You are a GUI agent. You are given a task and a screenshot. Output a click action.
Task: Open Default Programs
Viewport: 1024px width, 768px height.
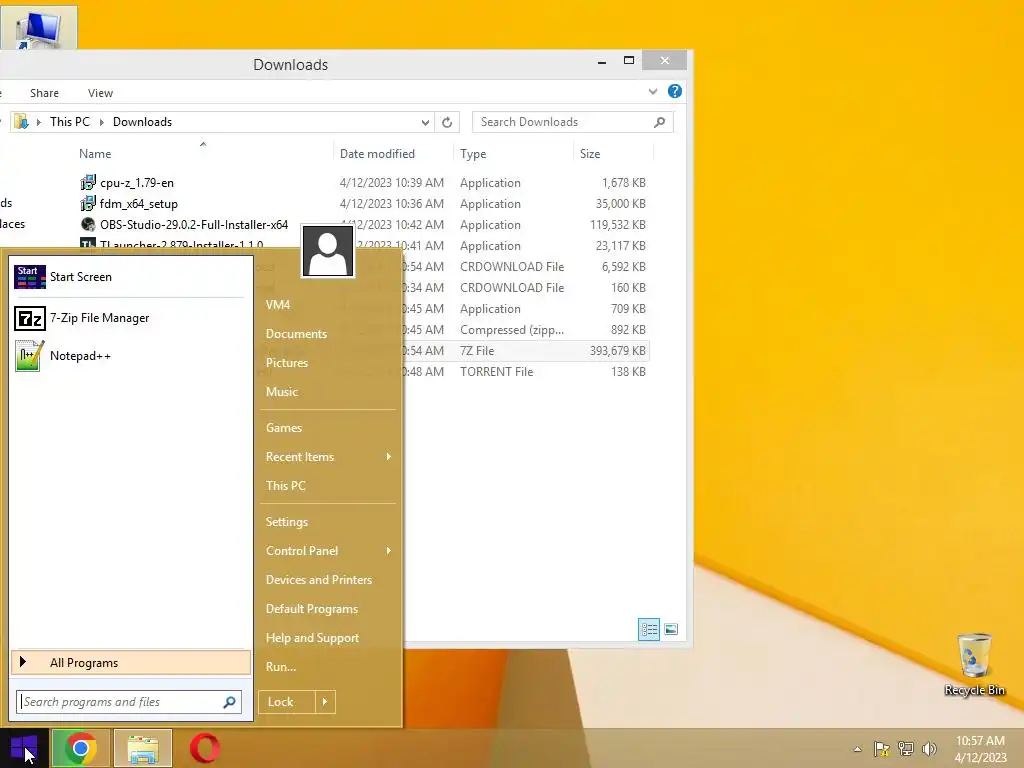click(312, 609)
